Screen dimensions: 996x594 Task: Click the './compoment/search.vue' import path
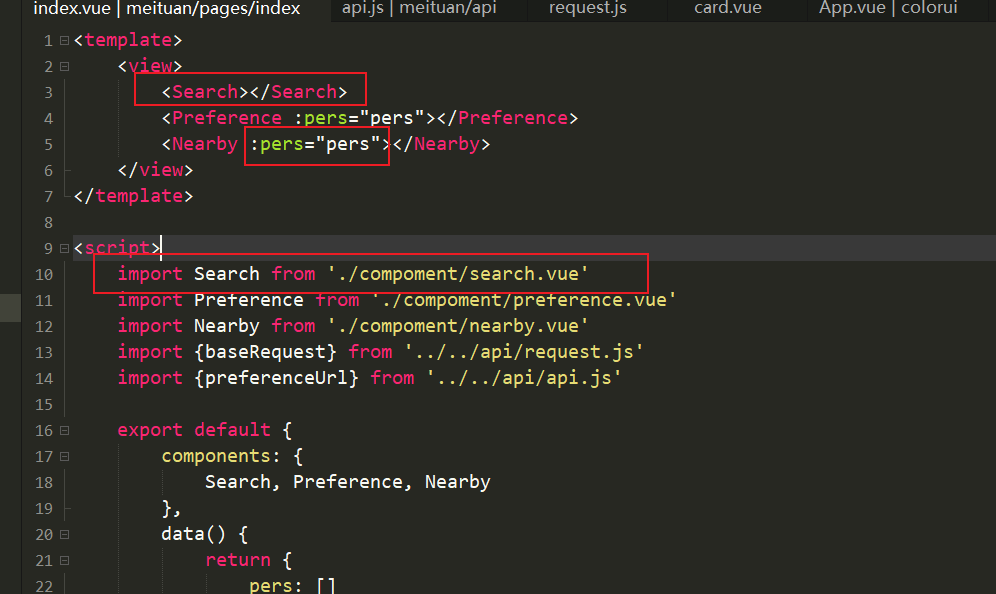point(458,274)
